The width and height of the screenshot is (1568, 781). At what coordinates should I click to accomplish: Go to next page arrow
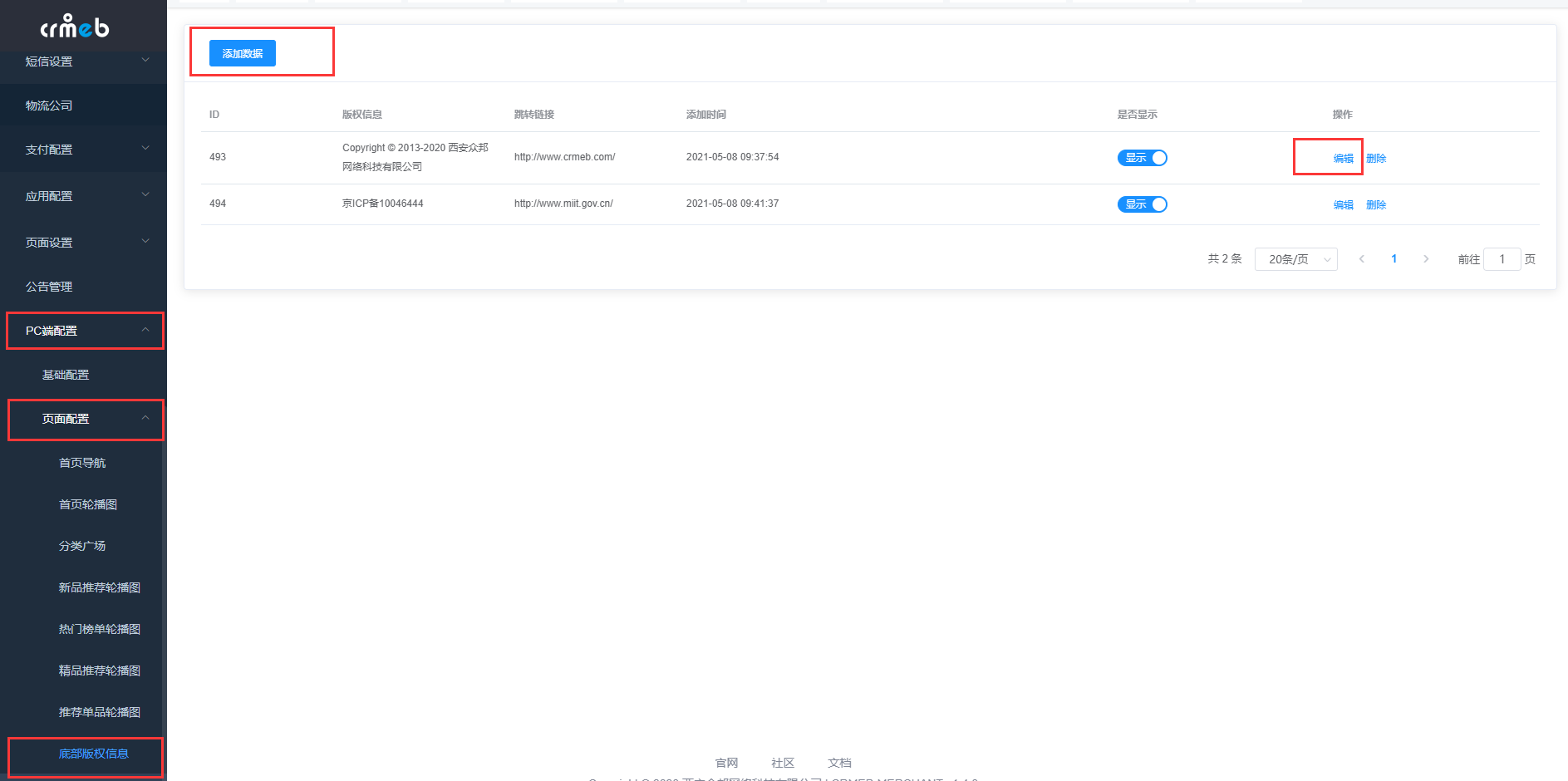(1426, 259)
